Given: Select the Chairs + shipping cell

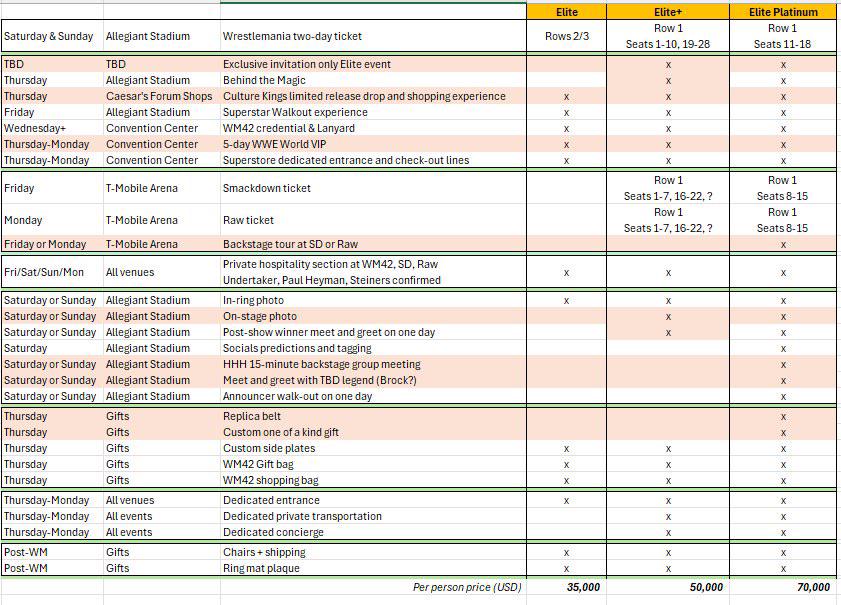Looking at the screenshot, I should coord(373,552).
